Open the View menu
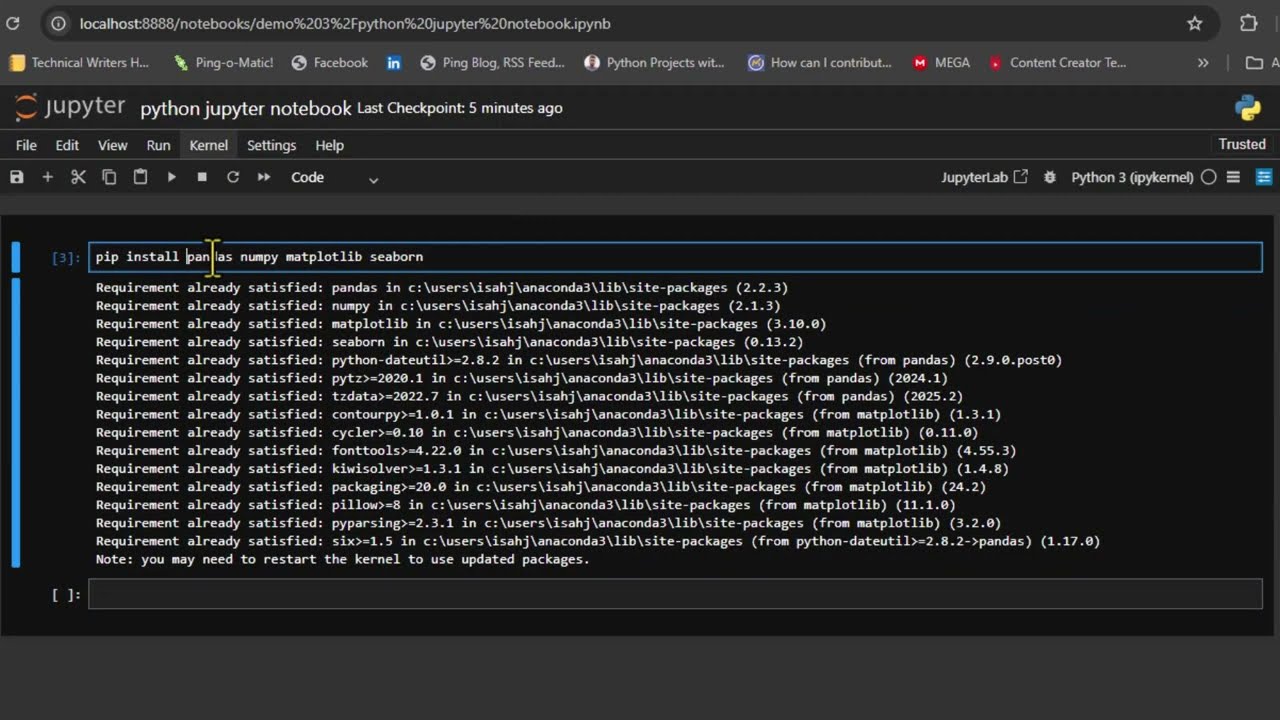The image size is (1280, 720). (112, 145)
